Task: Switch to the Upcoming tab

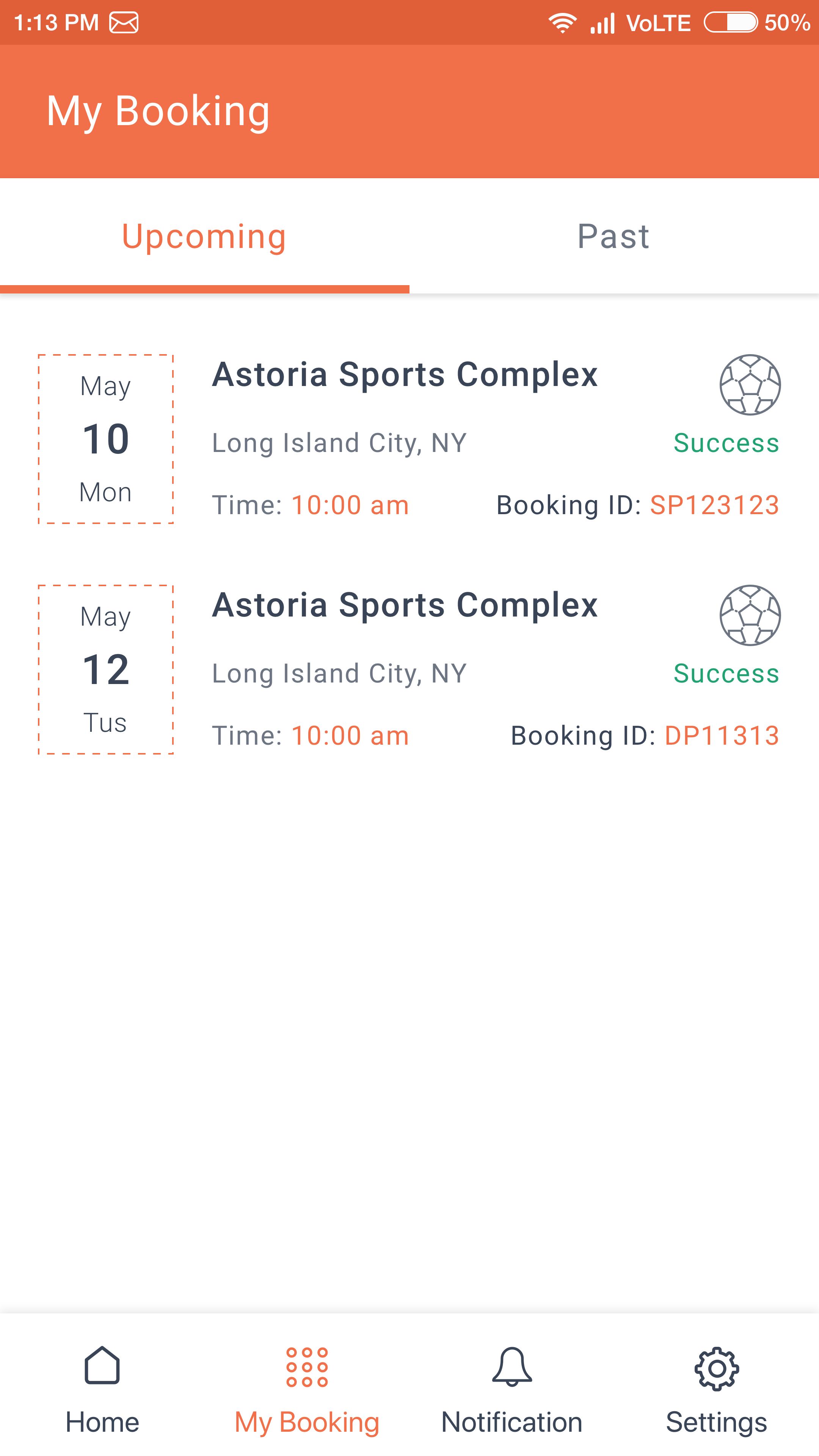Action: tap(204, 236)
